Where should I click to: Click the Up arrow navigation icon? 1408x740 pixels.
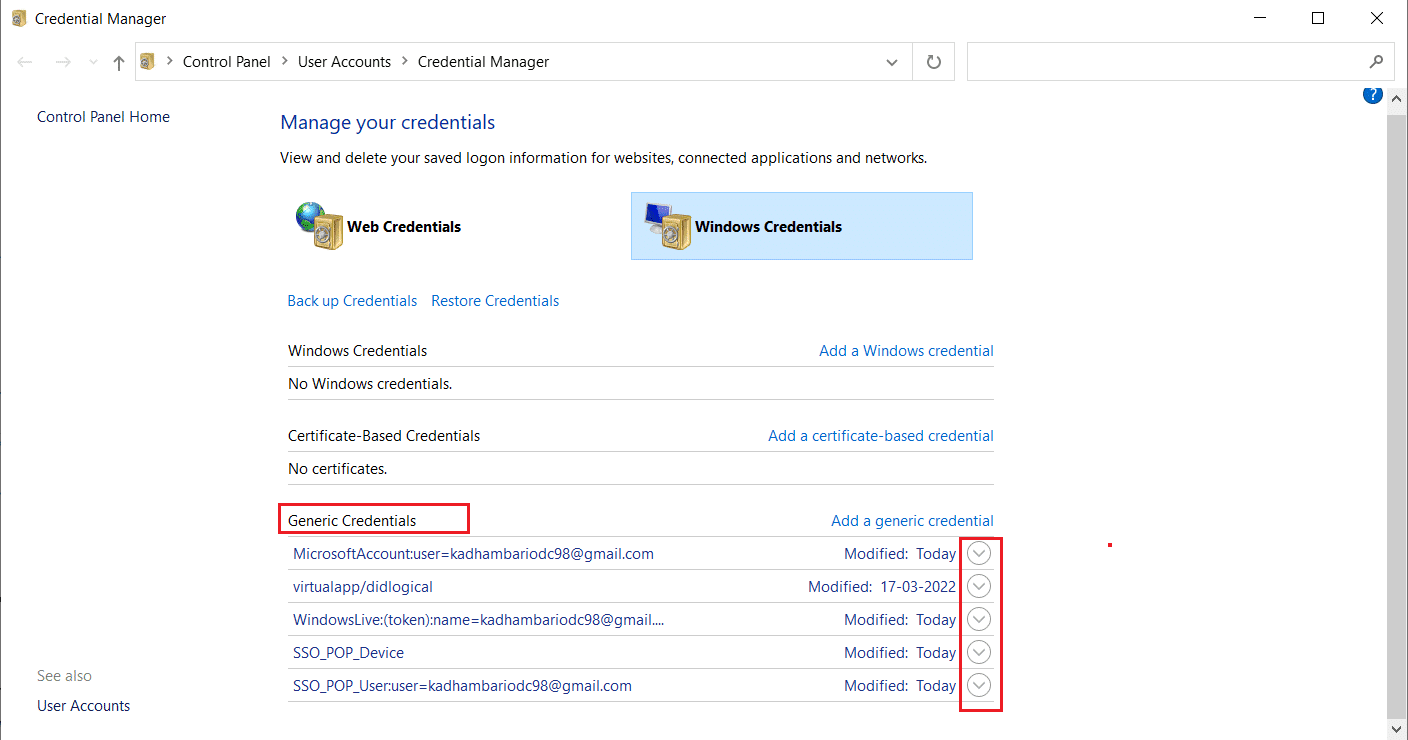pyautogui.click(x=119, y=63)
